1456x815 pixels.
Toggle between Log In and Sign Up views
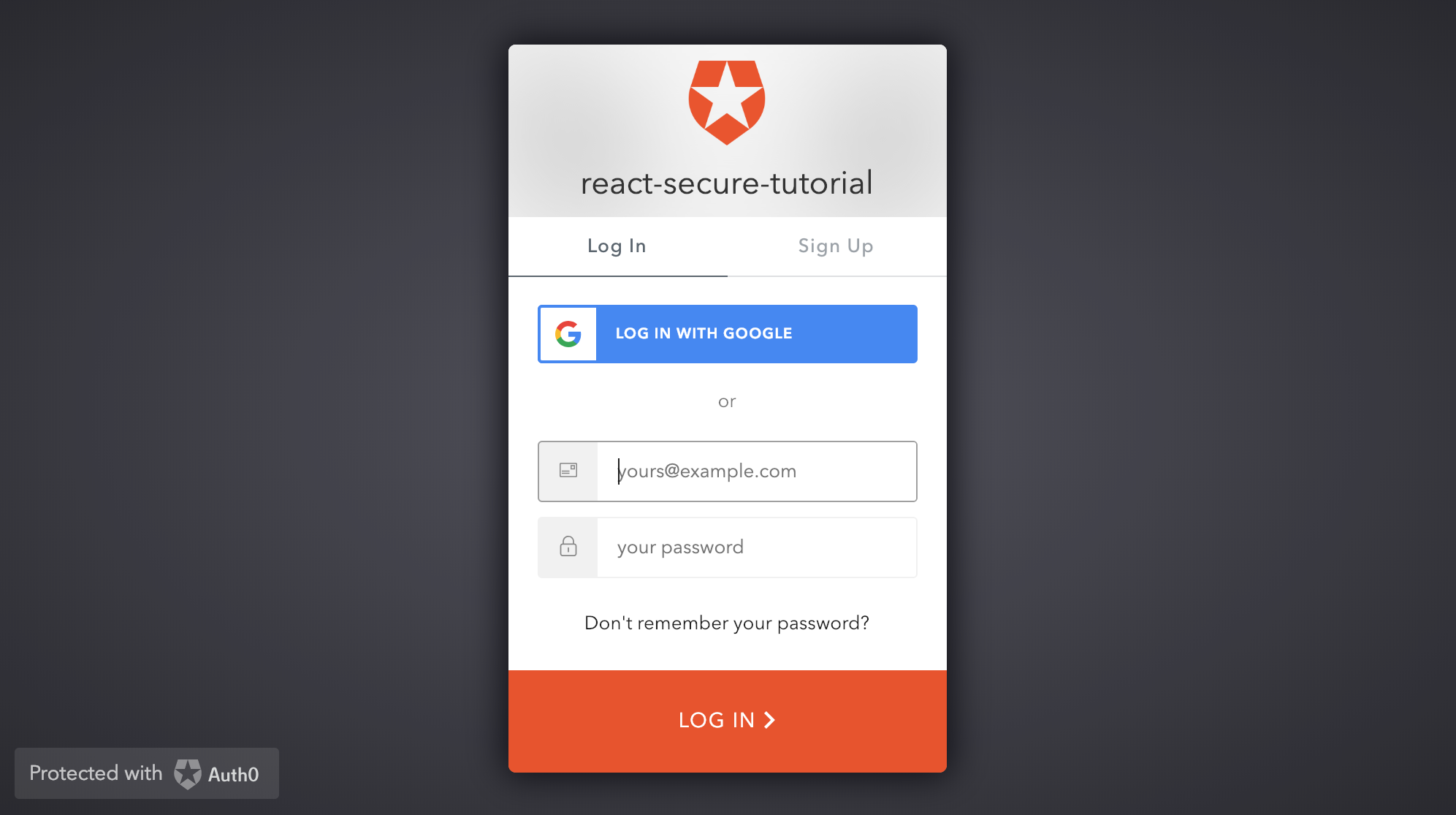[x=835, y=246]
